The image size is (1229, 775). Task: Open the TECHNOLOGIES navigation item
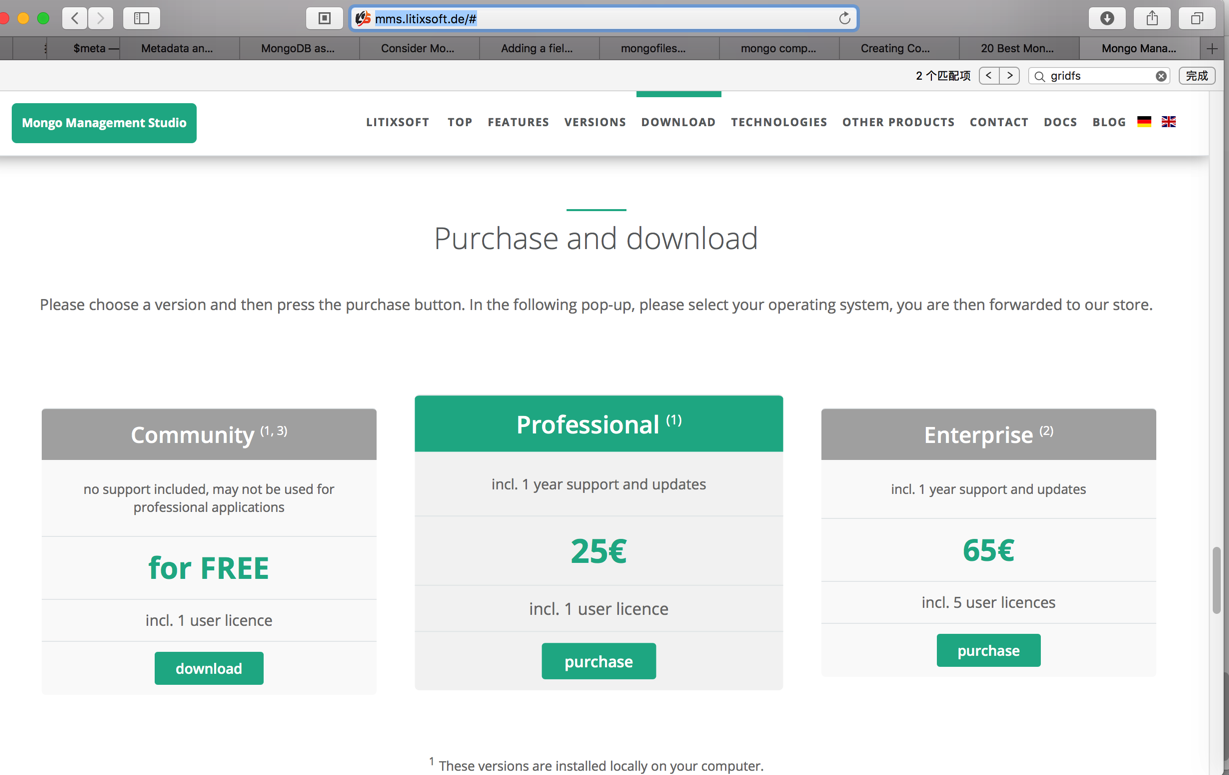[x=778, y=122]
